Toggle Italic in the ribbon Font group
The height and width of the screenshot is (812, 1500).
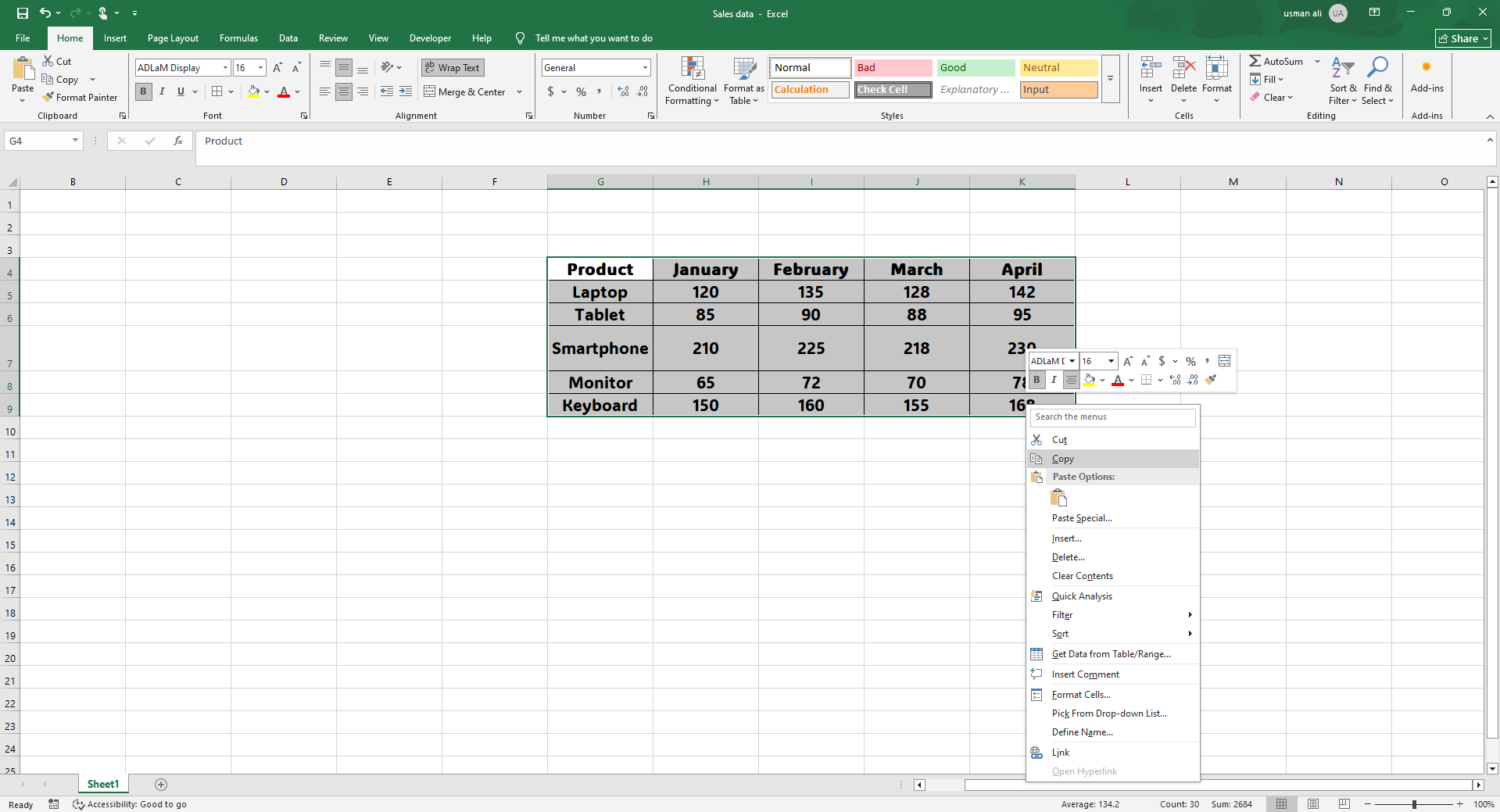tap(162, 91)
